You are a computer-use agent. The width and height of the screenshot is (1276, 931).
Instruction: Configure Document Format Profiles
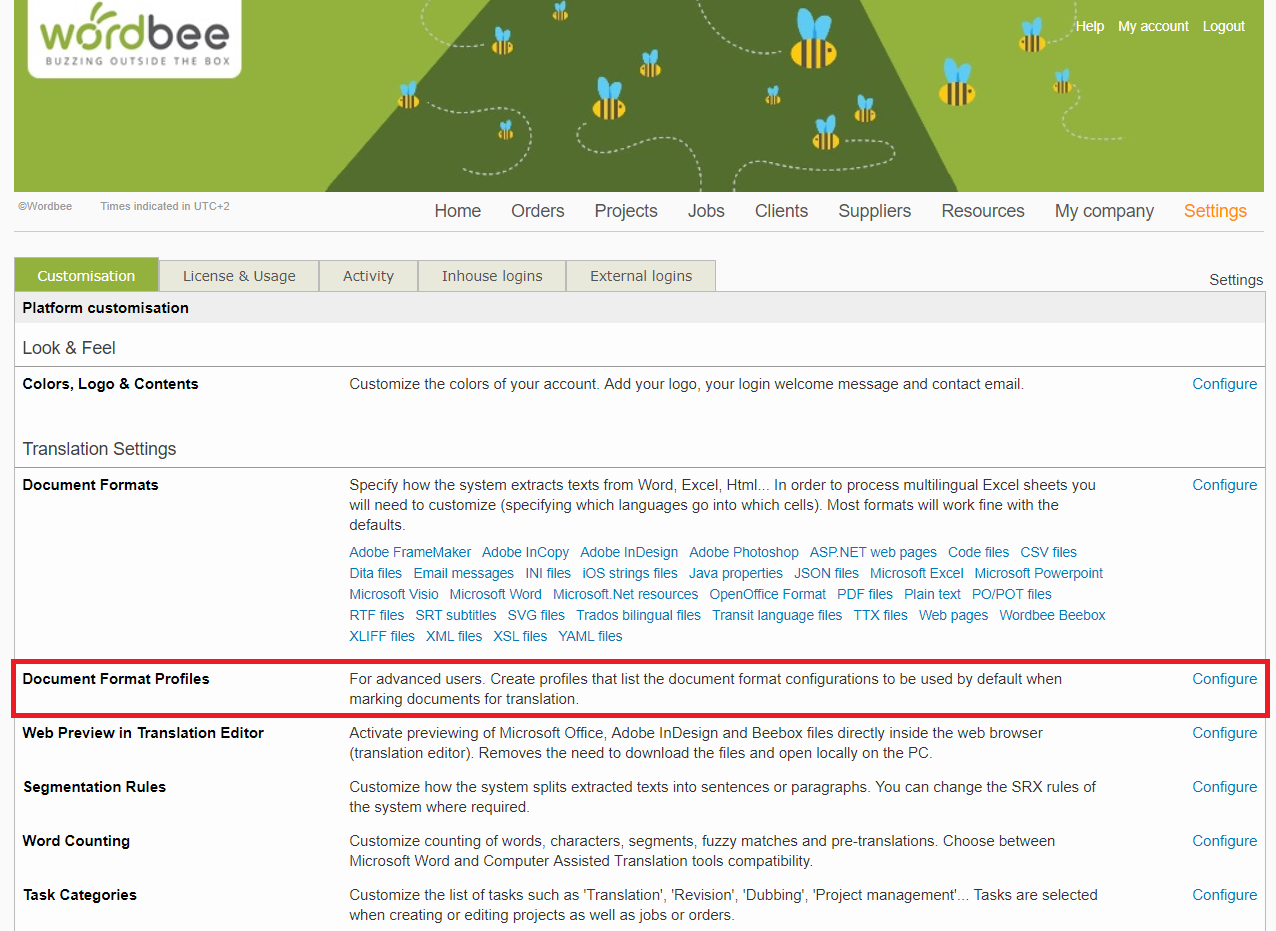[x=1224, y=679]
